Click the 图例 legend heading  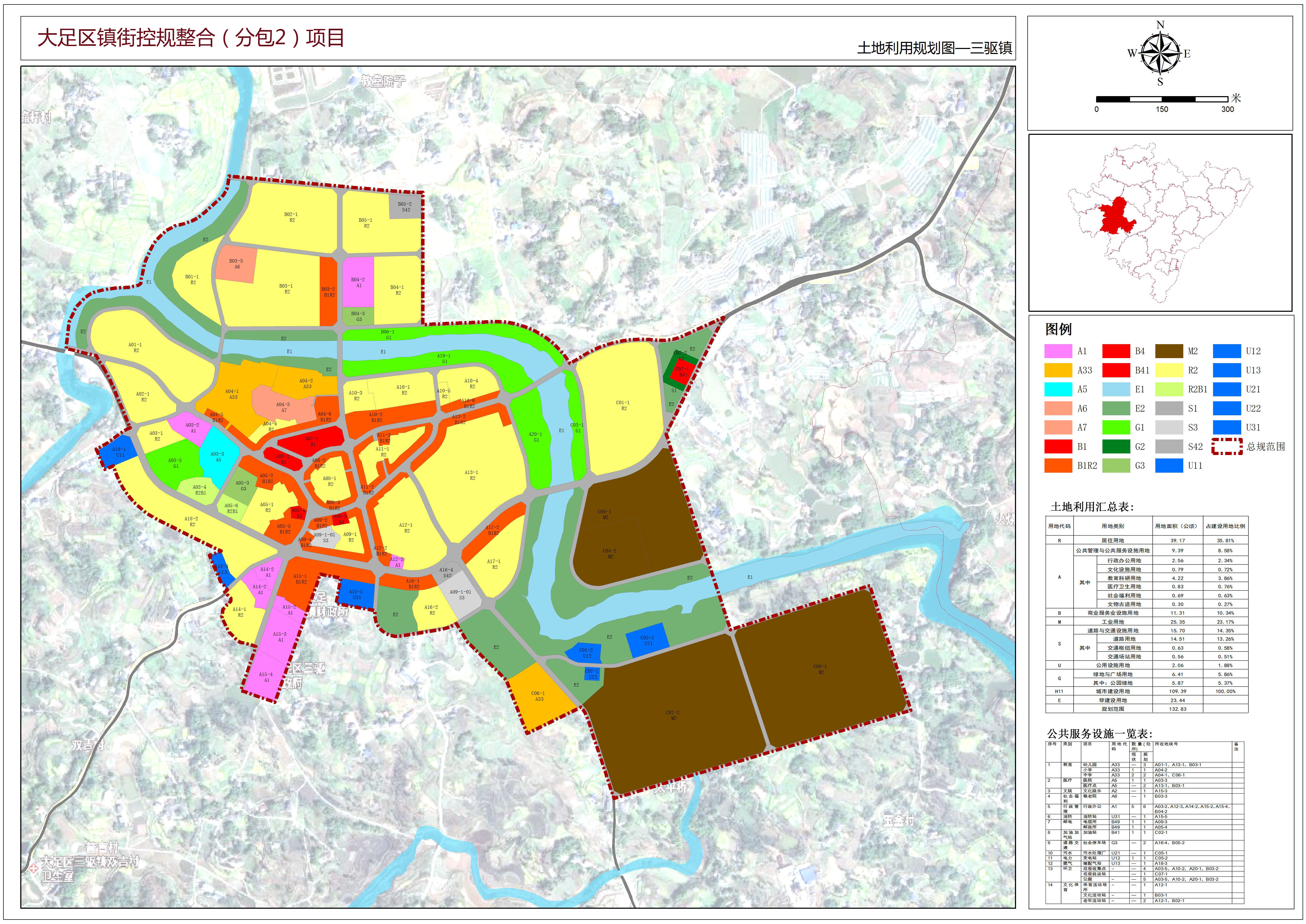point(1058,329)
